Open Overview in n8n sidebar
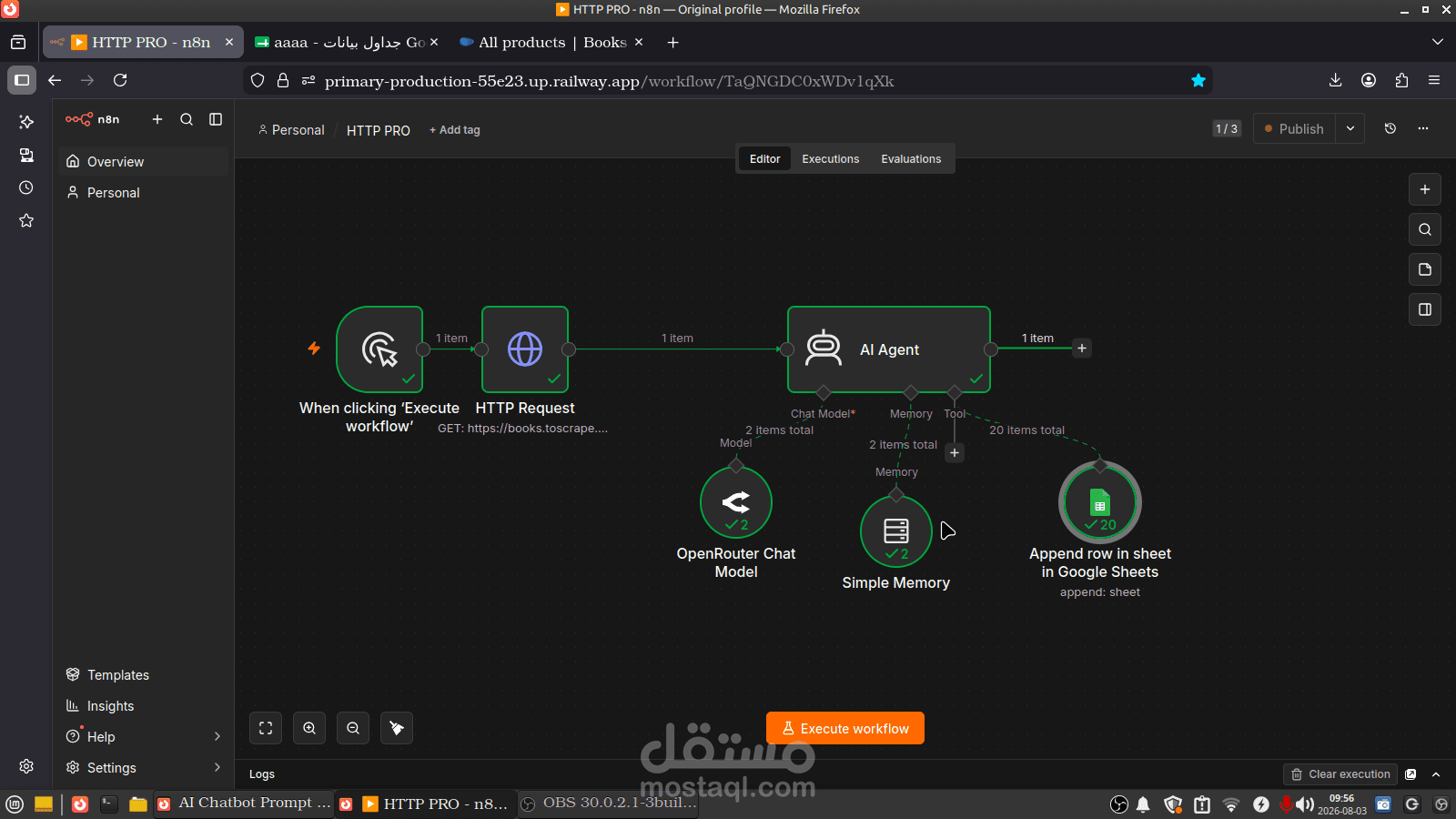This screenshot has width=1456, height=819. pos(144,161)
